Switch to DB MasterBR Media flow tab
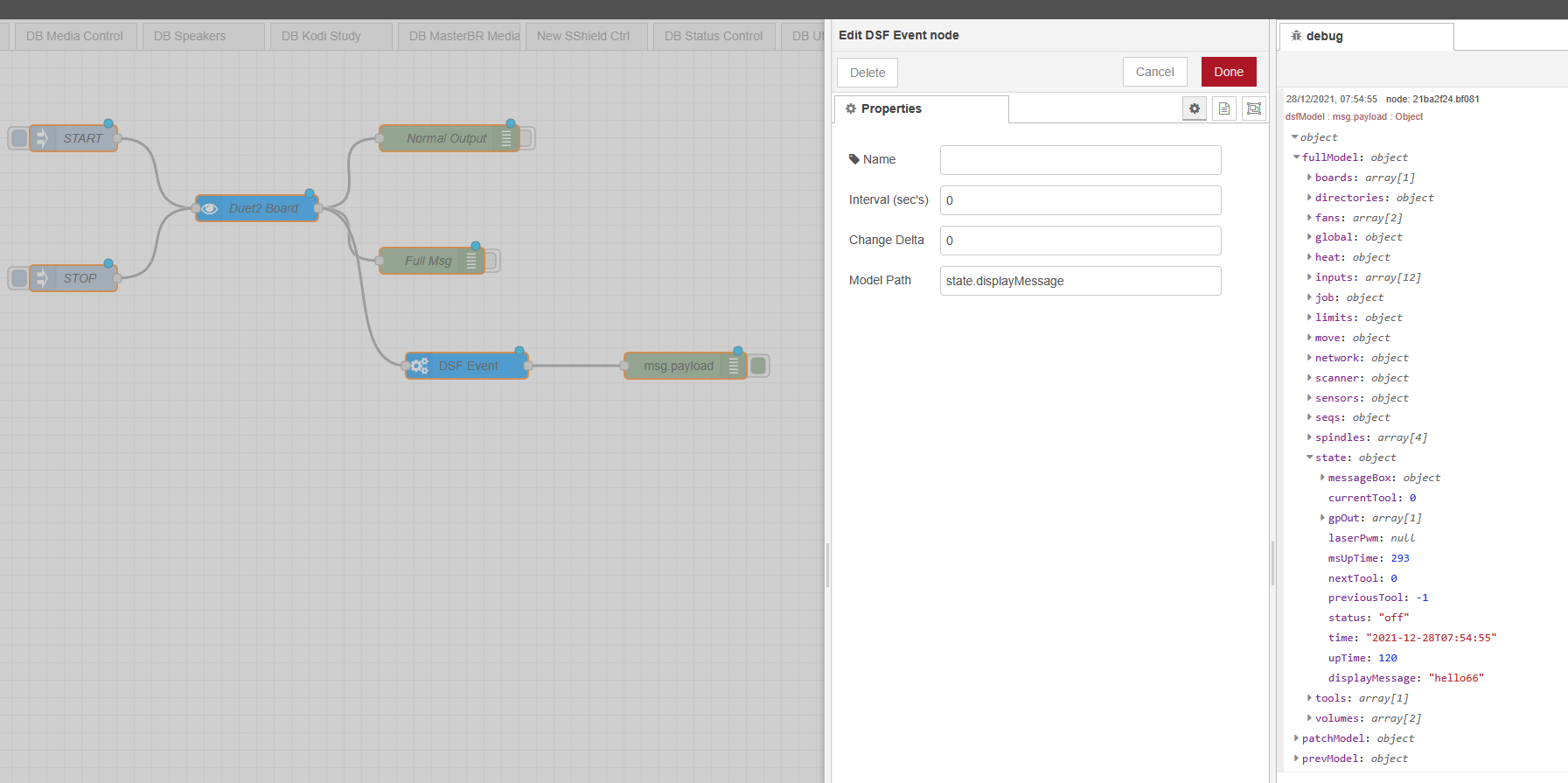Viewport: 1568px width, 783px height. point(459,36)
